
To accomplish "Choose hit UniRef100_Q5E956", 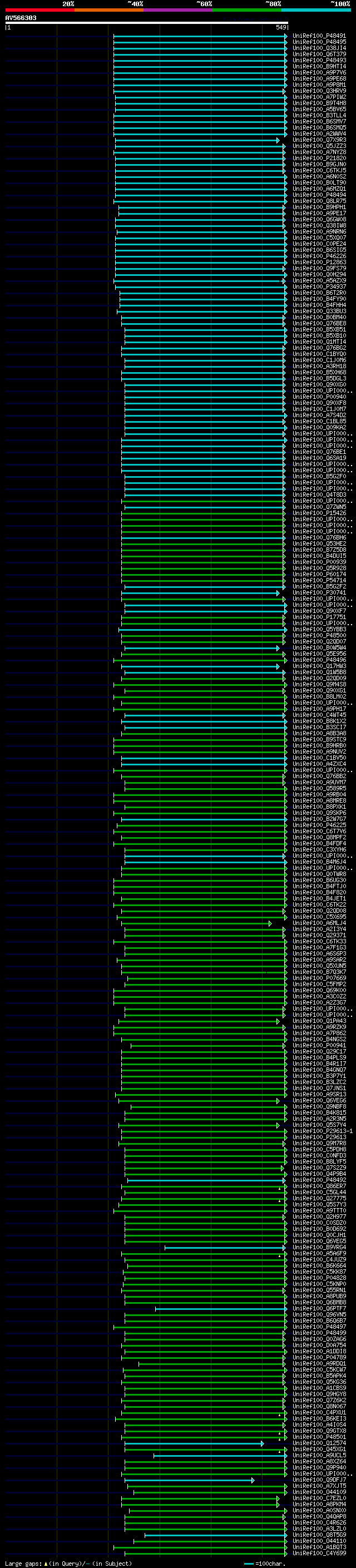I will (x=319, y=654).
